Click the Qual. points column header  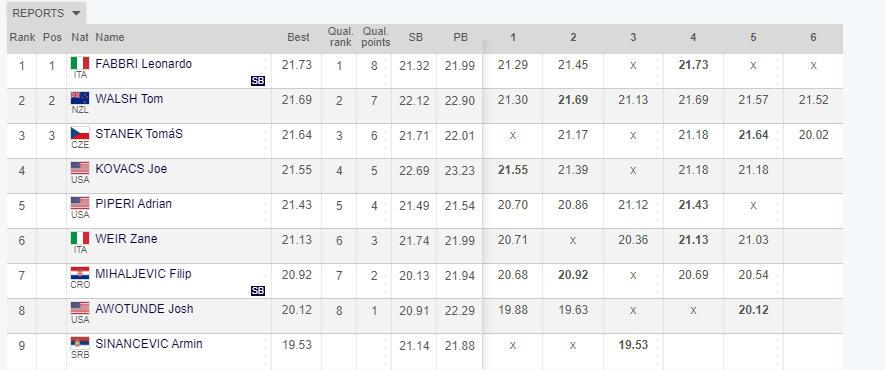pyautogui.click(x=376, y=37)
